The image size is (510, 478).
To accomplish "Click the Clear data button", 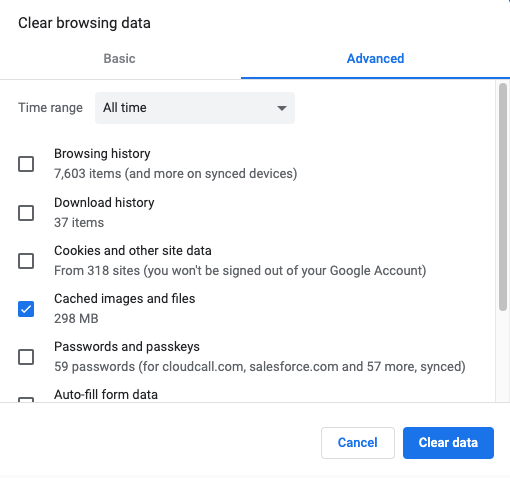I will pos(448,443).
